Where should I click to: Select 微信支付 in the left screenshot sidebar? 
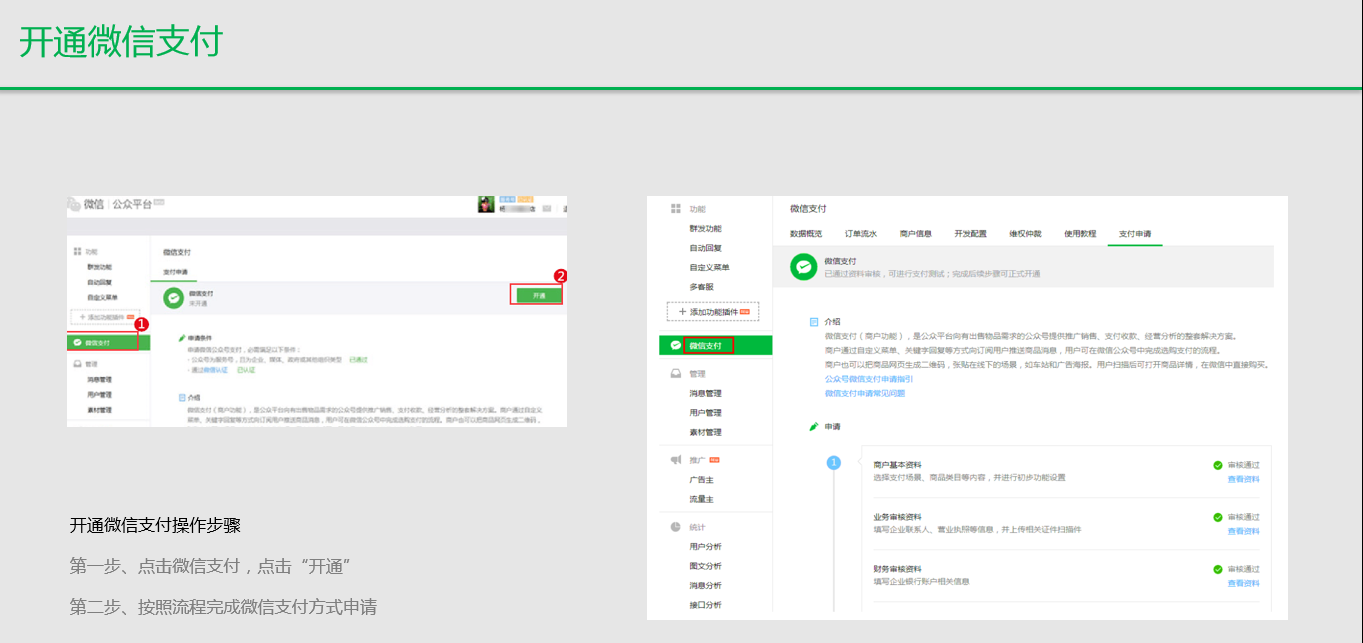pos(109,343)
